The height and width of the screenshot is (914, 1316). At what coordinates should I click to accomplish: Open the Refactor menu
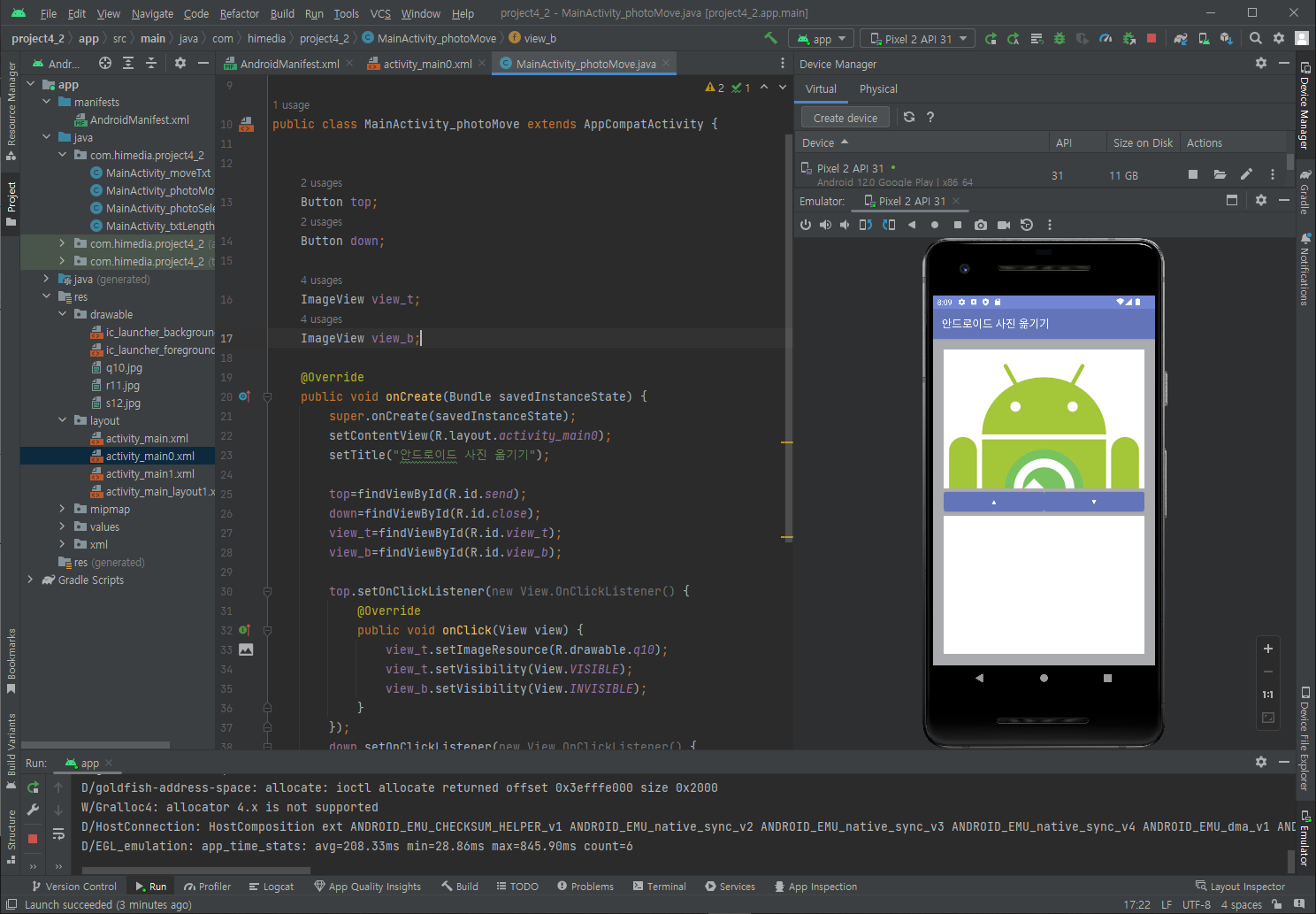click(x=240, y=13)
